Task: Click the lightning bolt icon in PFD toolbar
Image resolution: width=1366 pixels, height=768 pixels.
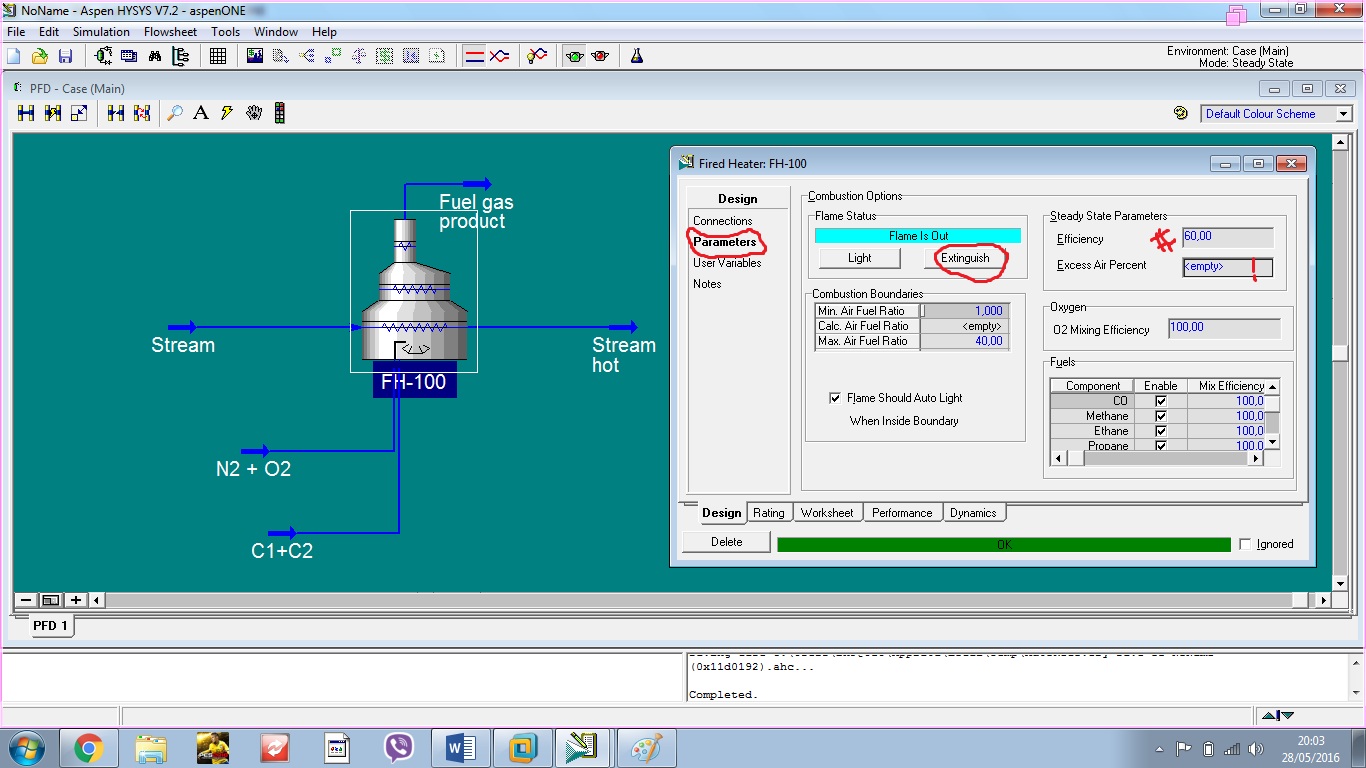Action: coord(227,113)
